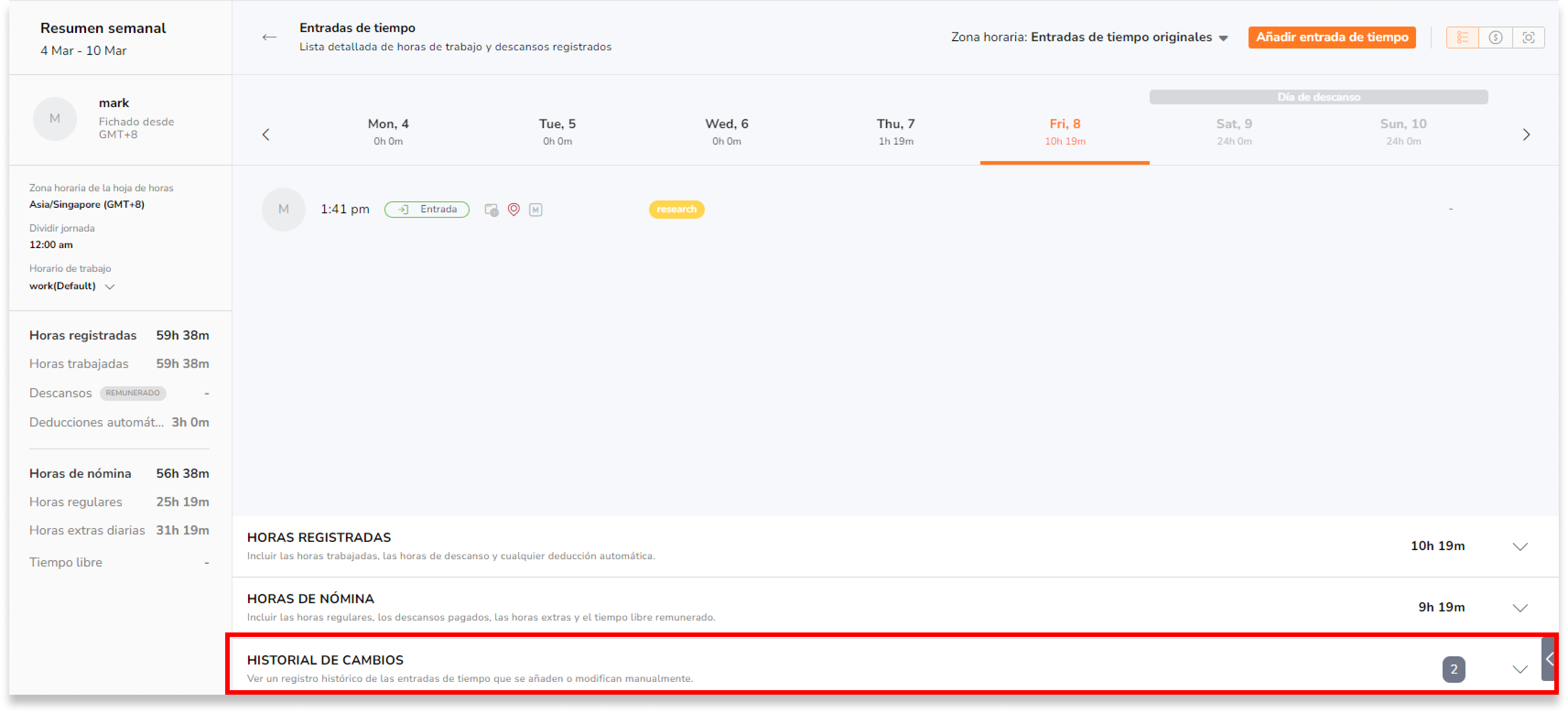Click the Horas trabajadas row label

click(79, 364)
